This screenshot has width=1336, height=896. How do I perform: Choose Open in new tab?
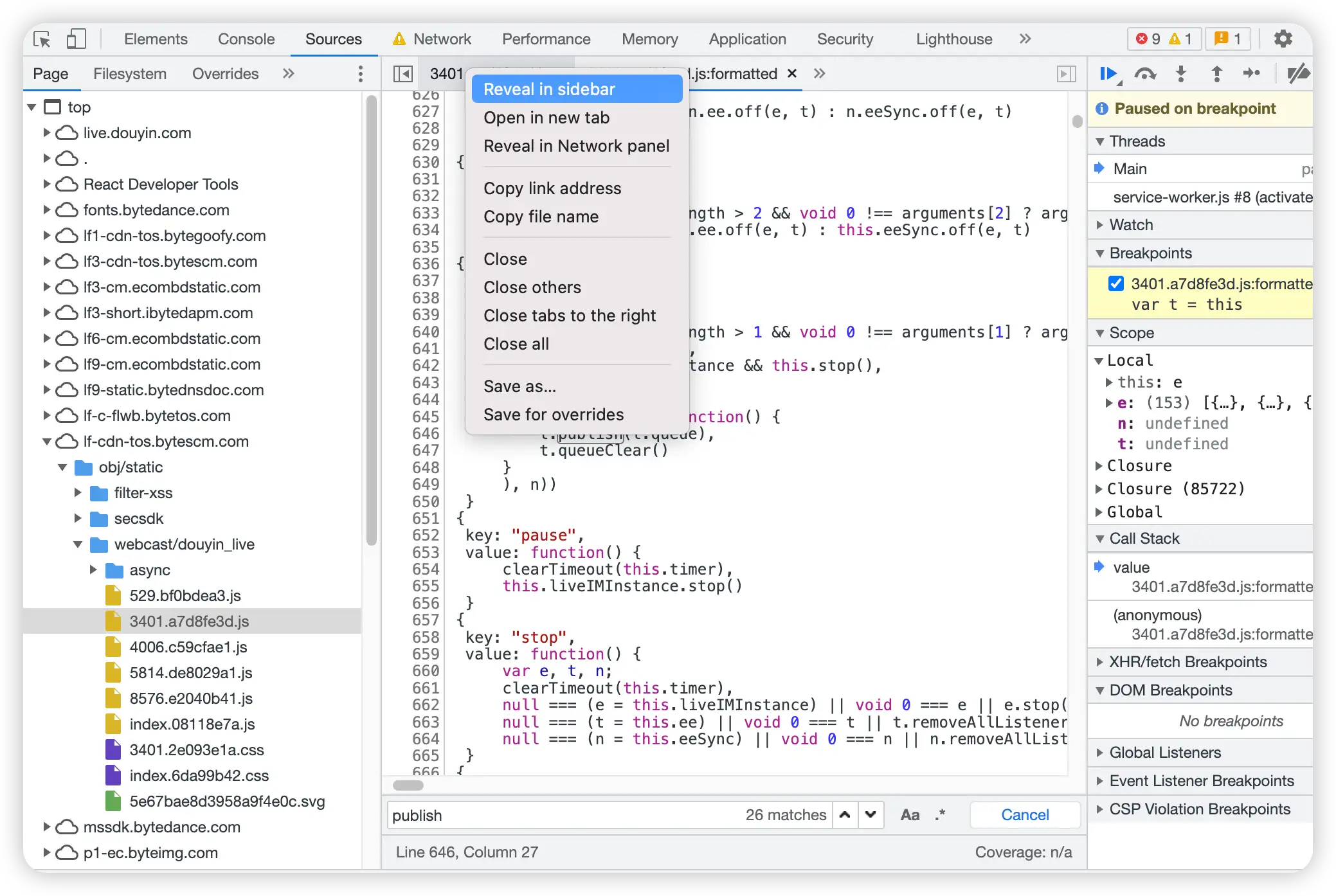pos(577,118)
